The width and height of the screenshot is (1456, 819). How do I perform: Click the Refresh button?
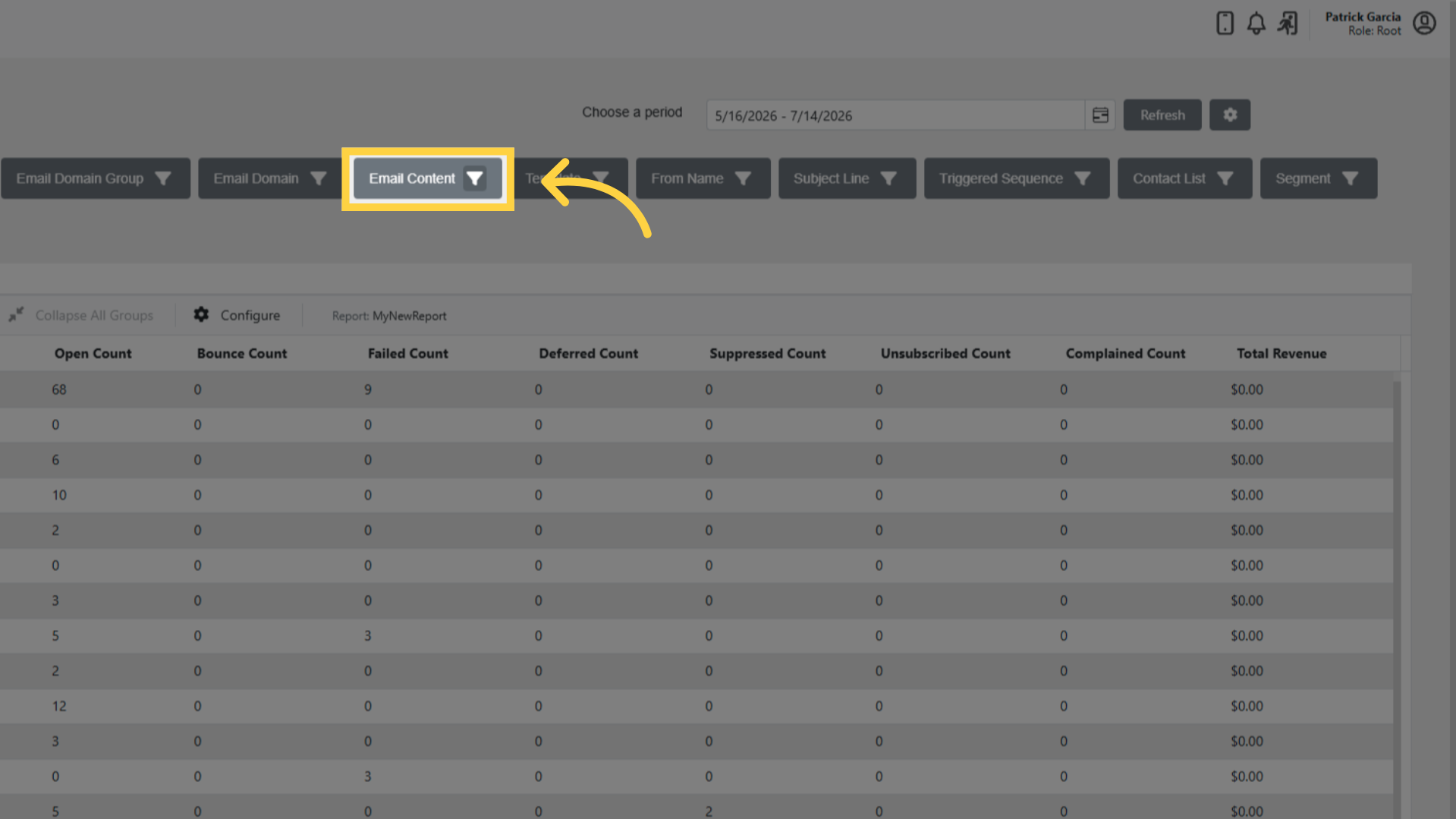(x=1162, y=115)
